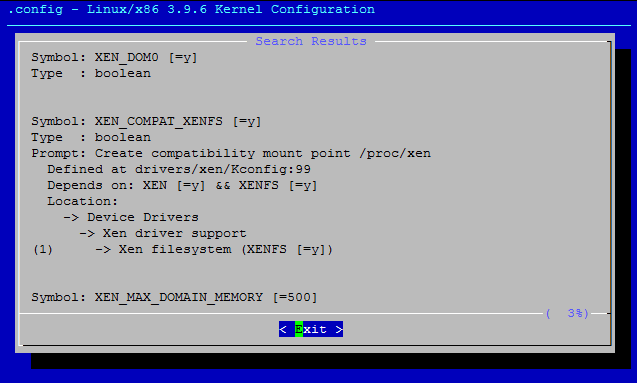This screenshot has width=637, height=383.
Task: Click '-> Xen filesystem (XENFS [=y])' entry
Action: click(214, 249)
